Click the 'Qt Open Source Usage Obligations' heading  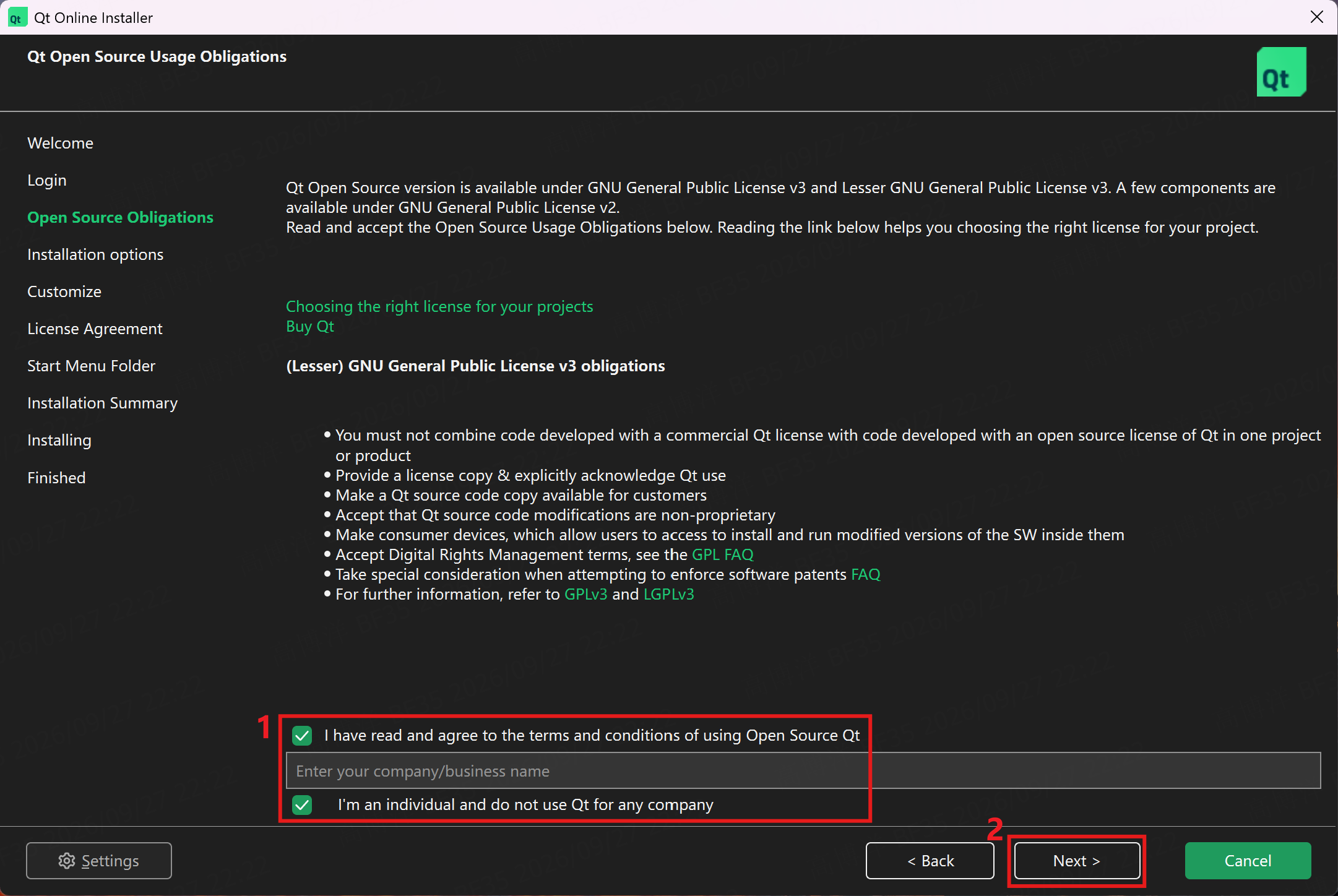pyautogui.click(x=157, y=56)
